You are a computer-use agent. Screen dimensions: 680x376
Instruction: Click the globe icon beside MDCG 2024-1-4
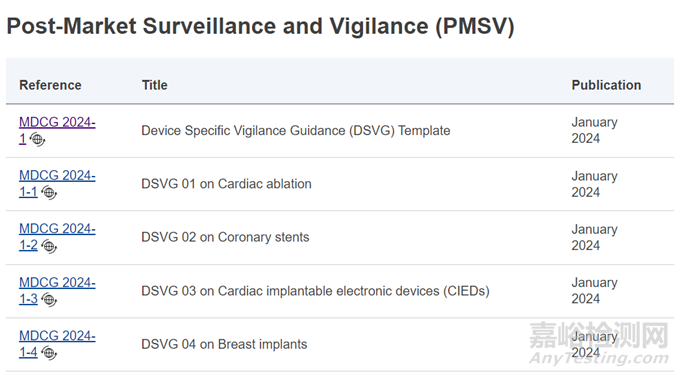pos(49,353)
